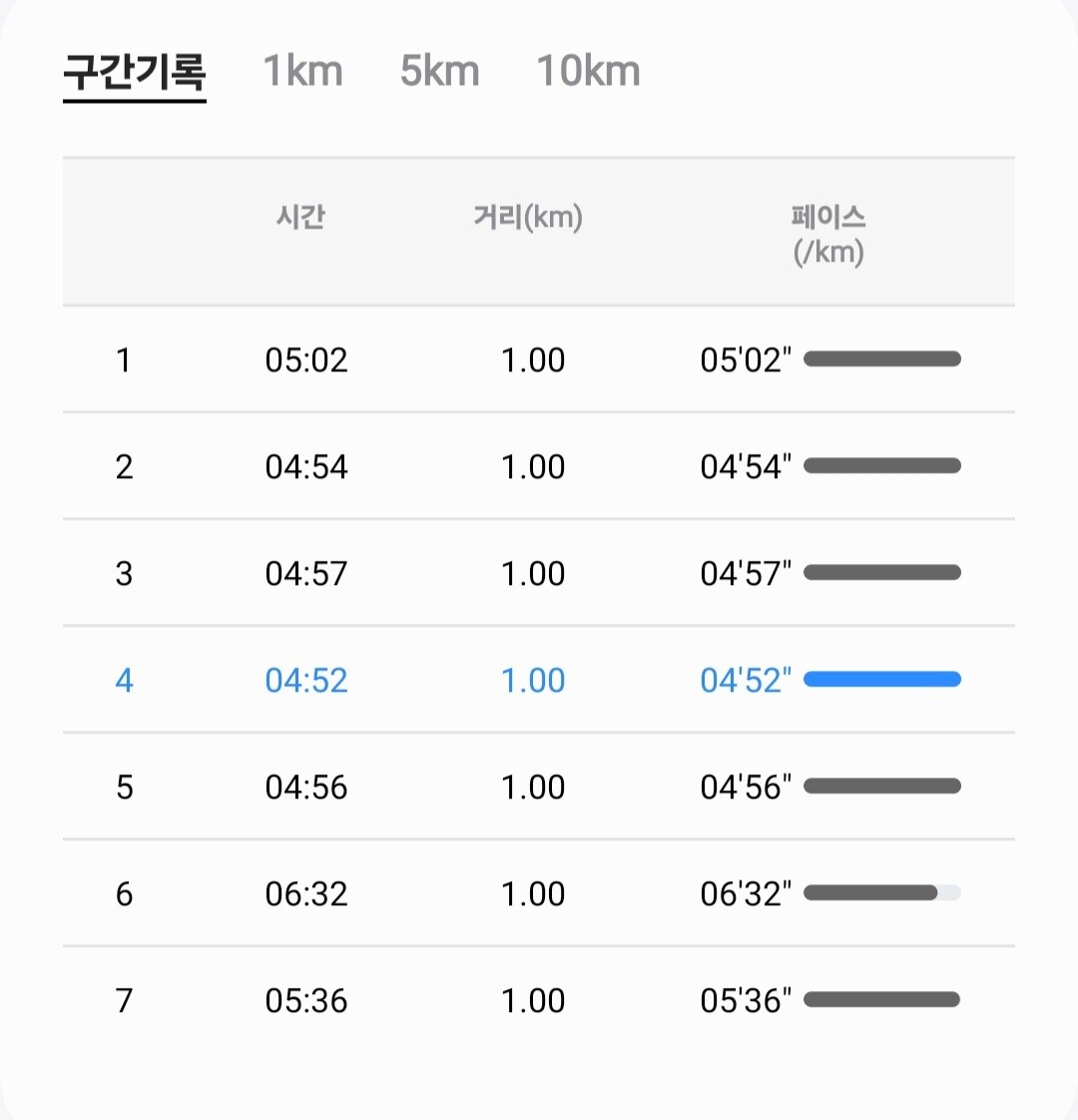Click the 거리(km) column header
The image size is (1078, 1120).
point(528,217)
